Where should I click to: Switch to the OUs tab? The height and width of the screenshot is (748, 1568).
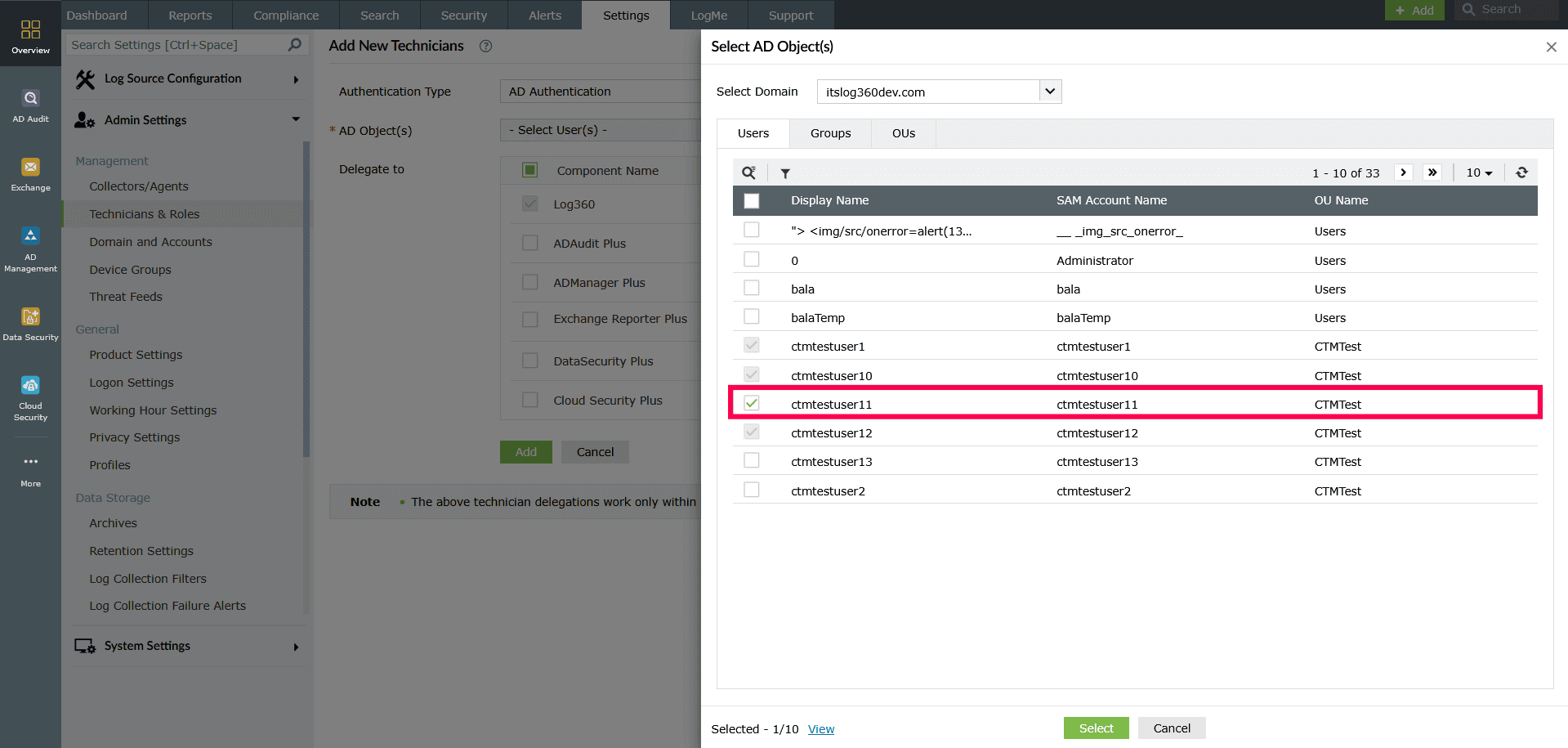click(903, 133)
